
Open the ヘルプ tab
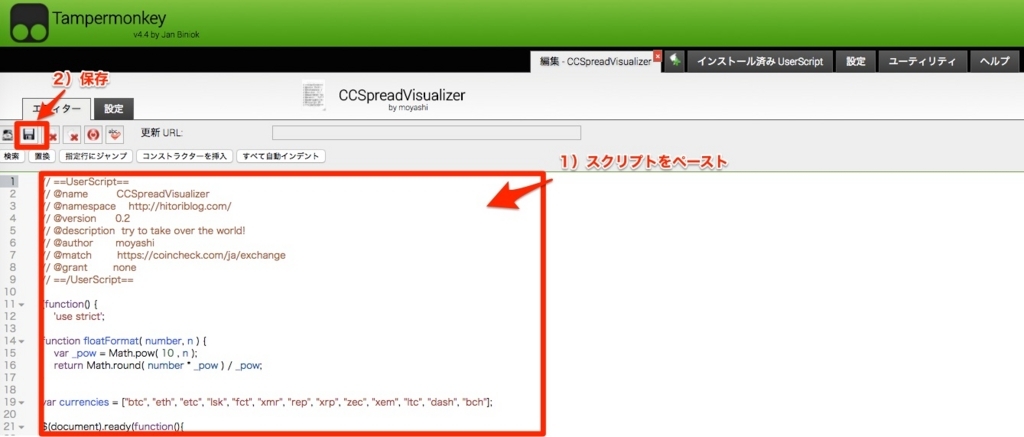995,61
